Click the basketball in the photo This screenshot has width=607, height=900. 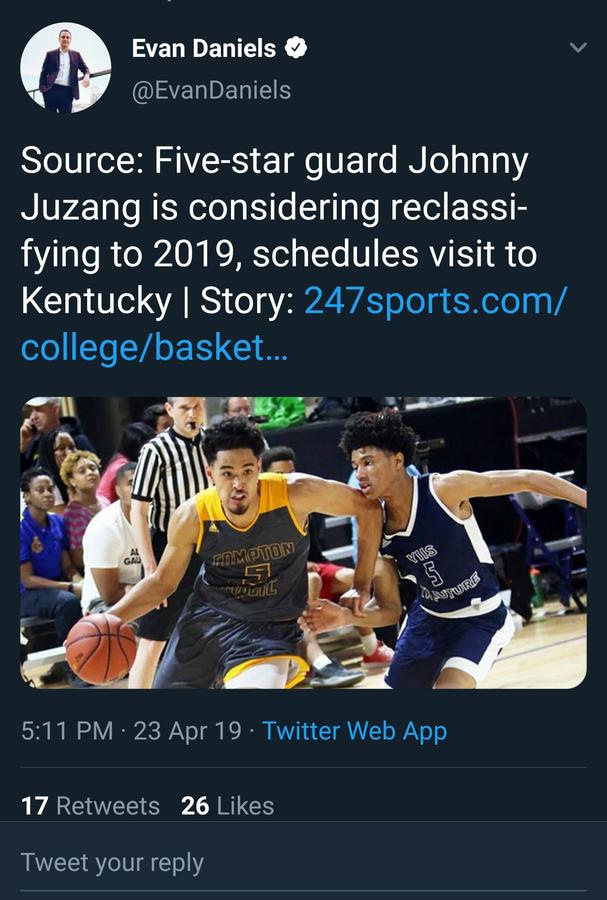point(100,648)
